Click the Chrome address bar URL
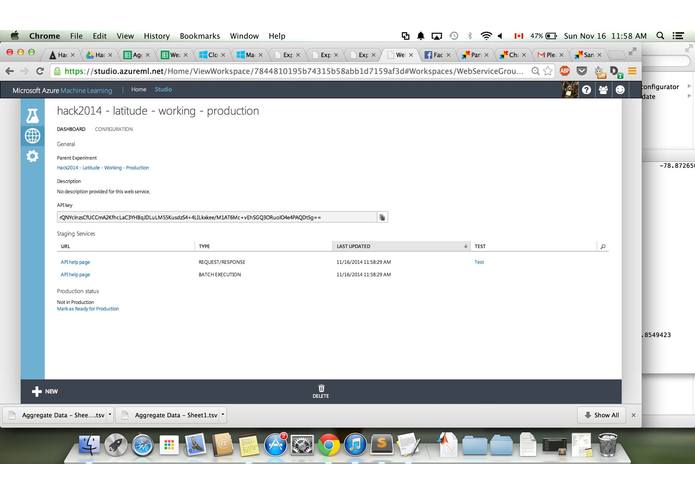695x494 pixels. [x=293, y=71]
